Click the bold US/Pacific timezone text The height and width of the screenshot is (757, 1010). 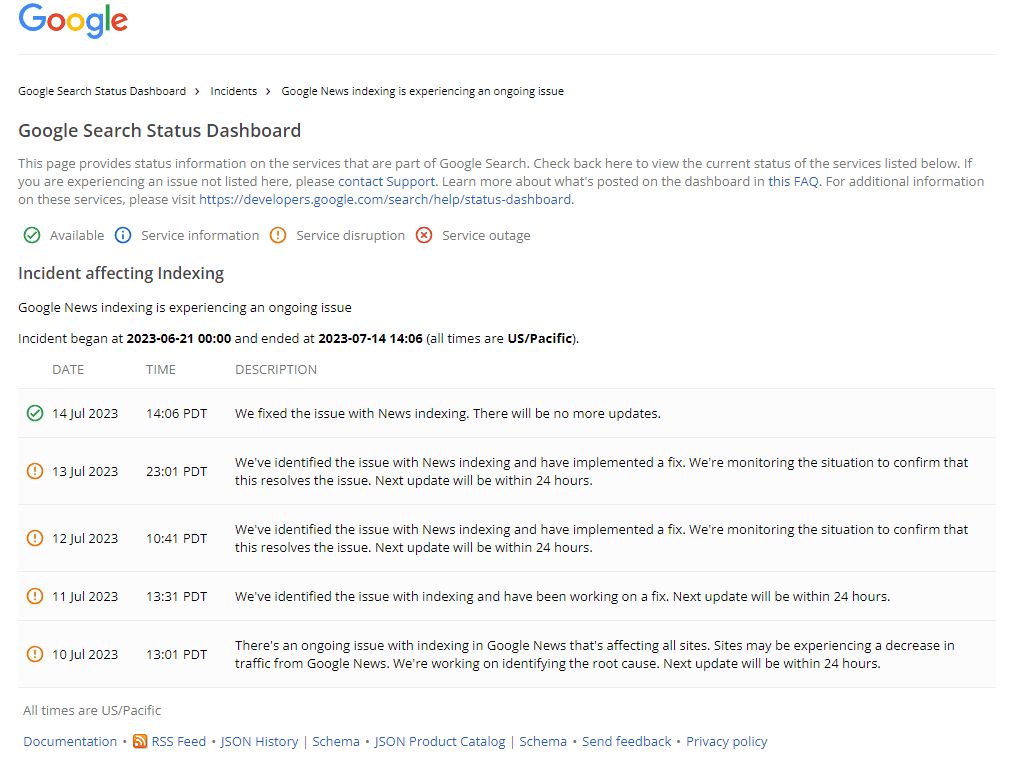[x=540, y=338]
